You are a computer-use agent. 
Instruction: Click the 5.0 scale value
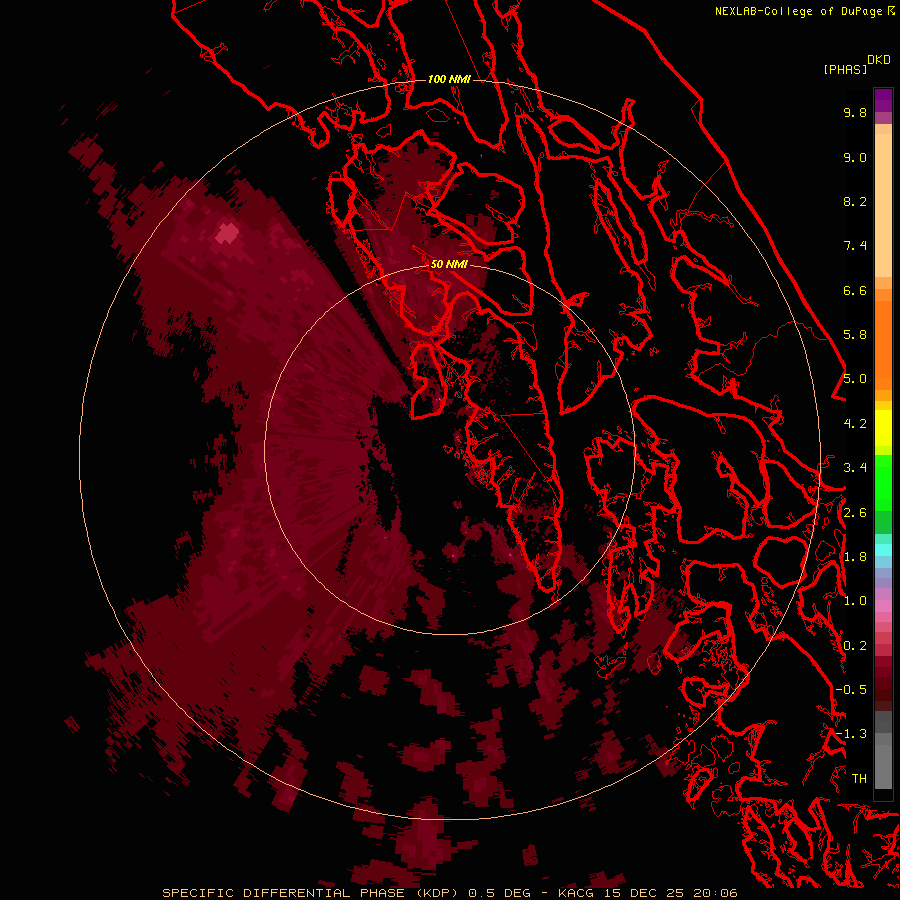pyautogui.click(x=855, y=379)
